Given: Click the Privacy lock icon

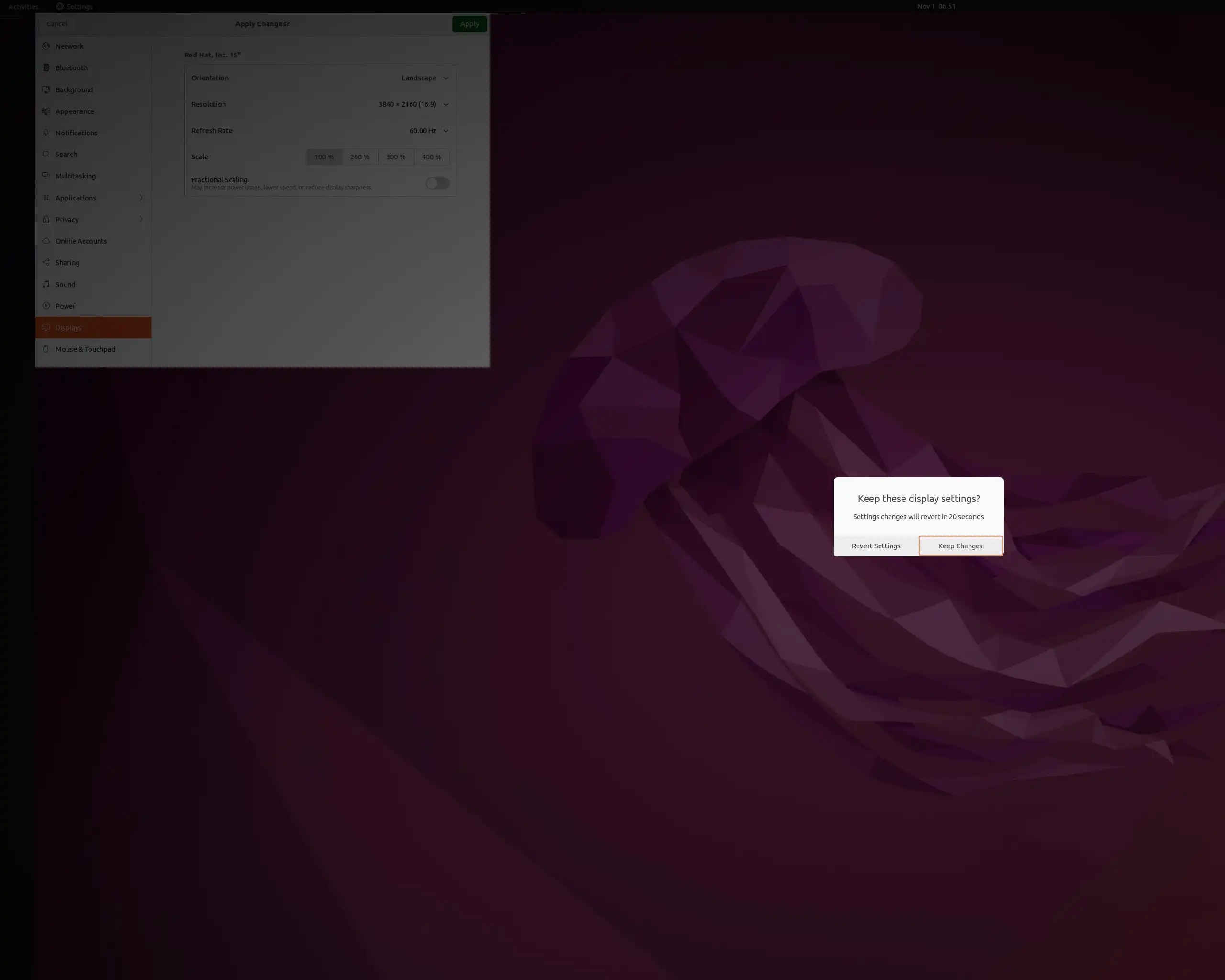Looking at the screenshot, I should click(46, 219).
